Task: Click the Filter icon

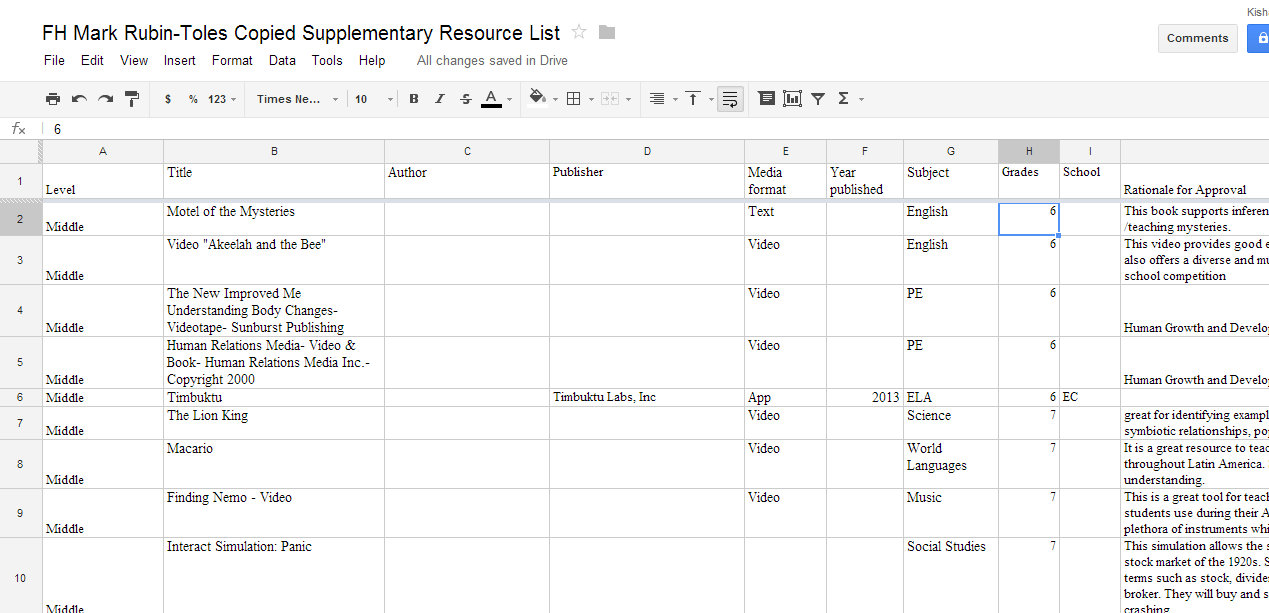Action: (x=818, y=99)
